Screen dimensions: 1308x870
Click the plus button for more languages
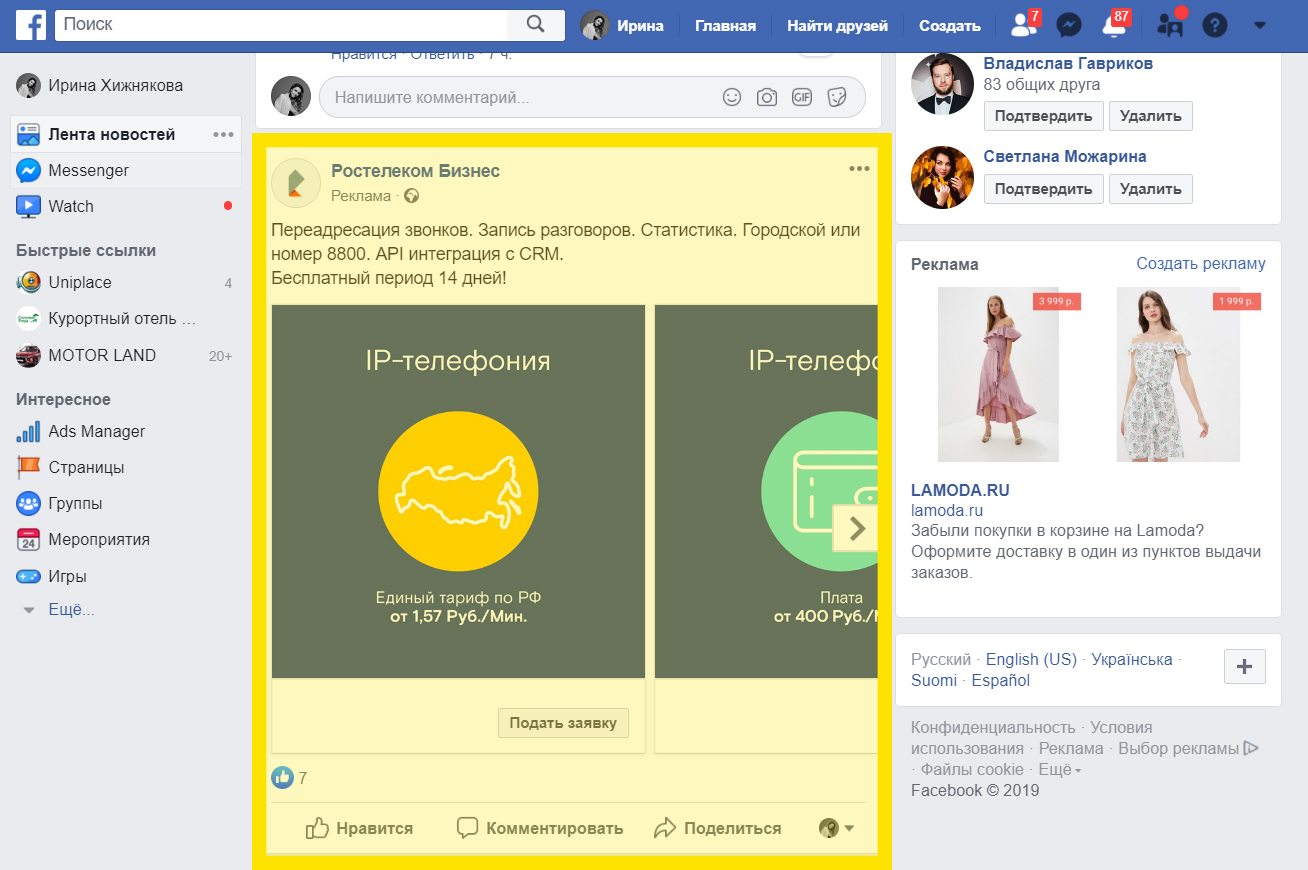click(1245, 666)
